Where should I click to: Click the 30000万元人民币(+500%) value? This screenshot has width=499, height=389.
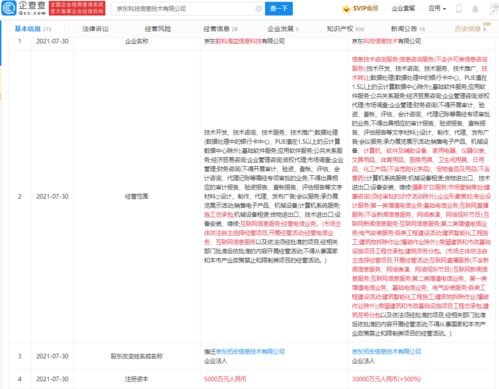pyautogui.click(x=386, y=379)
